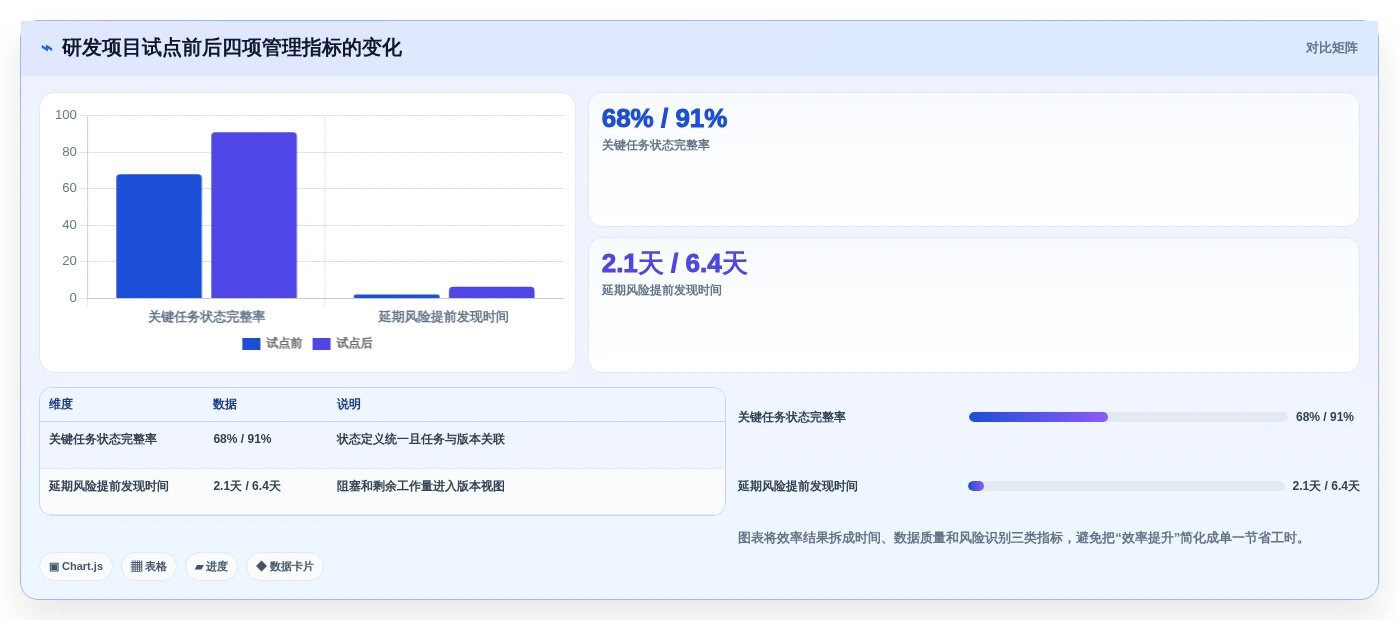Image resolution: width=1399 pixels, height=620 pixels.
Task: Click the 数据 column header
Action: pyautogui.click(x=225, y=404)
